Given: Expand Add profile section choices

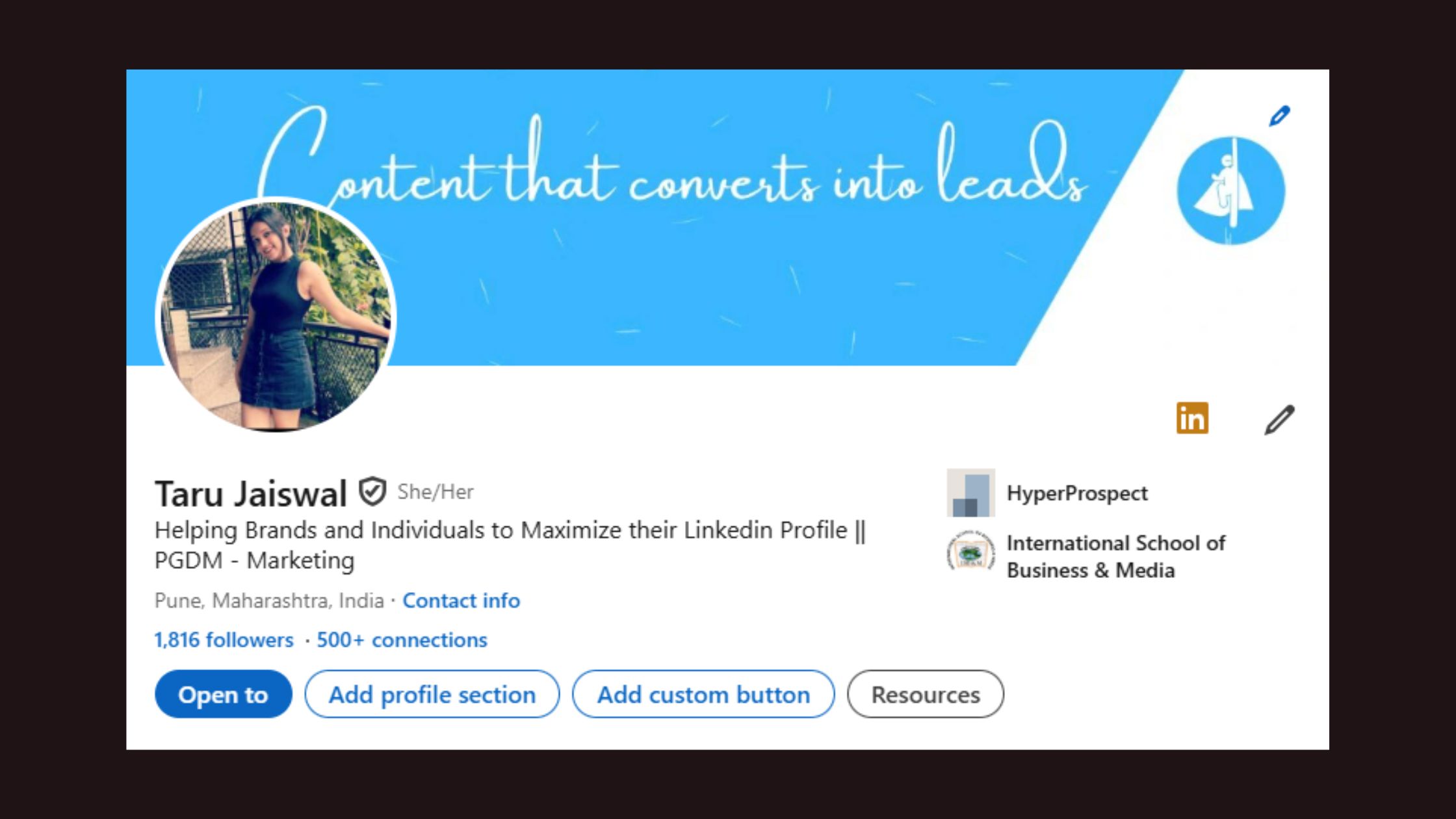Looking at the screenshot, I should [x=432, y=694].
